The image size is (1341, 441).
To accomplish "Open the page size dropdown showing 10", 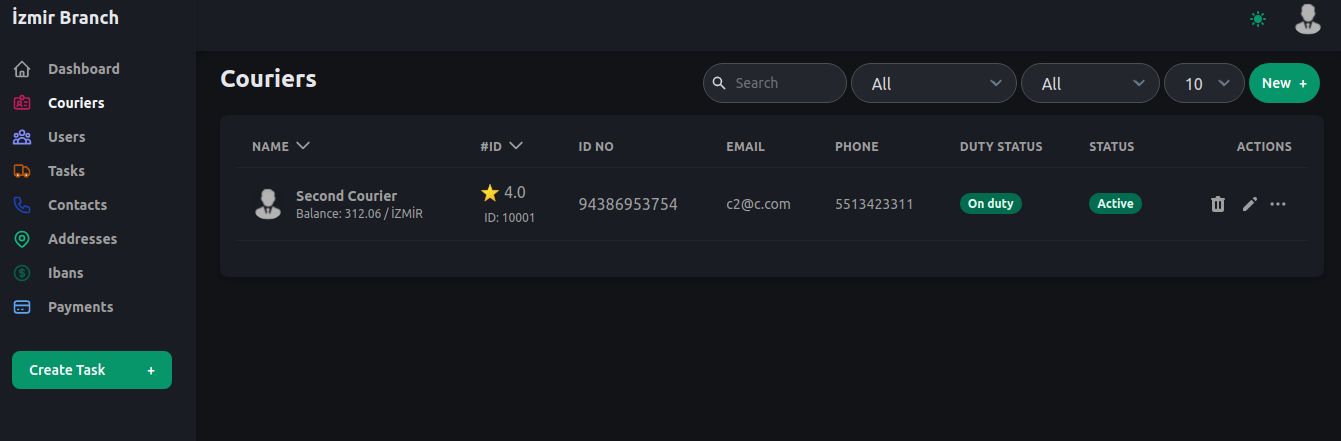I will (1204, 84).
